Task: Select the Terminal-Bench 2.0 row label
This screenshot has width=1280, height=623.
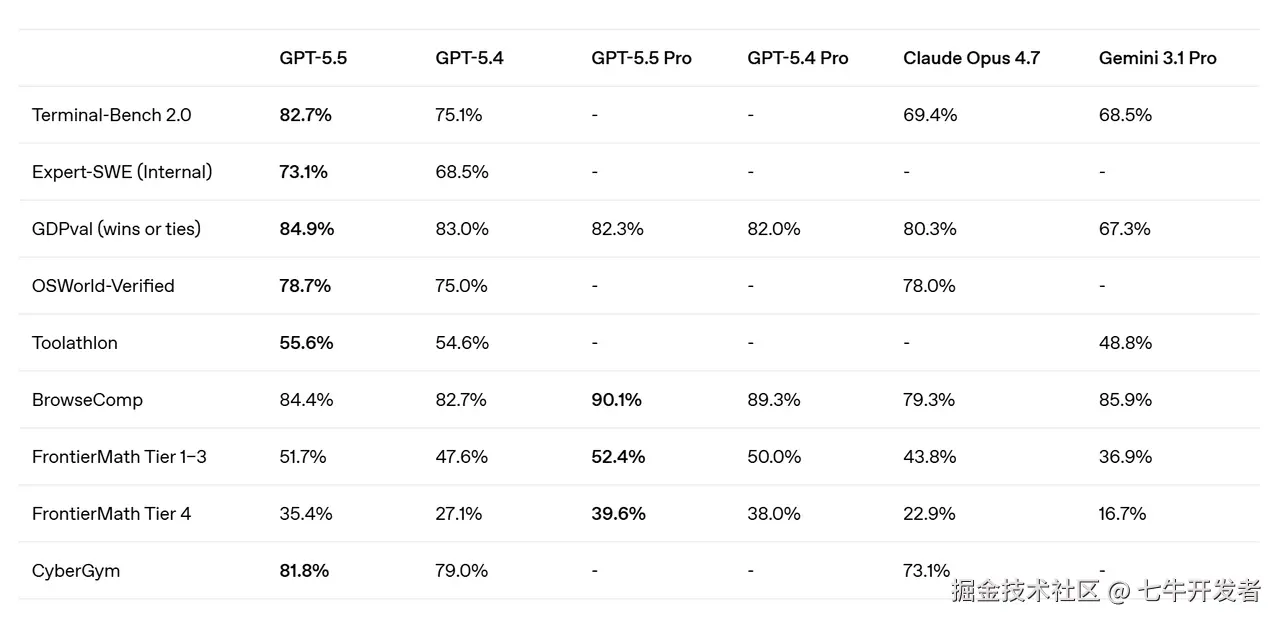Action: [111, 115]
